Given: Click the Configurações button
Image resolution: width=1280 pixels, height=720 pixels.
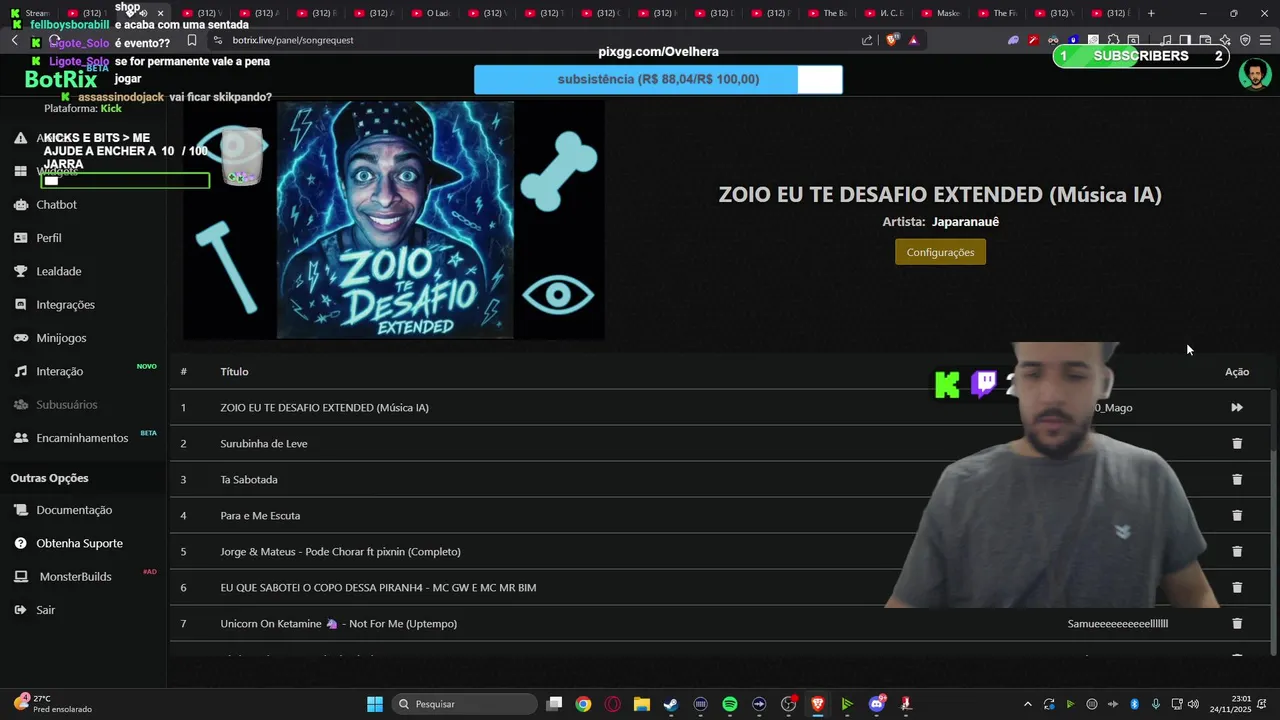Looking at the screenshot, I should 940,252.
